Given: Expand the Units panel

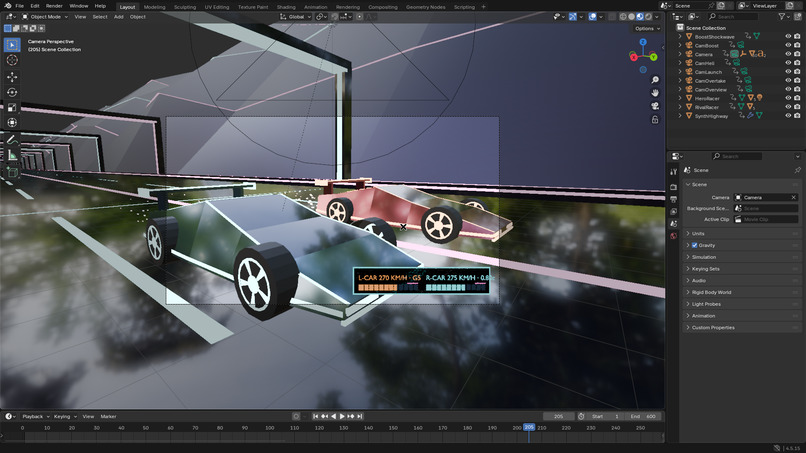Looking at the screenshot, I should click(x=741, y=233).
